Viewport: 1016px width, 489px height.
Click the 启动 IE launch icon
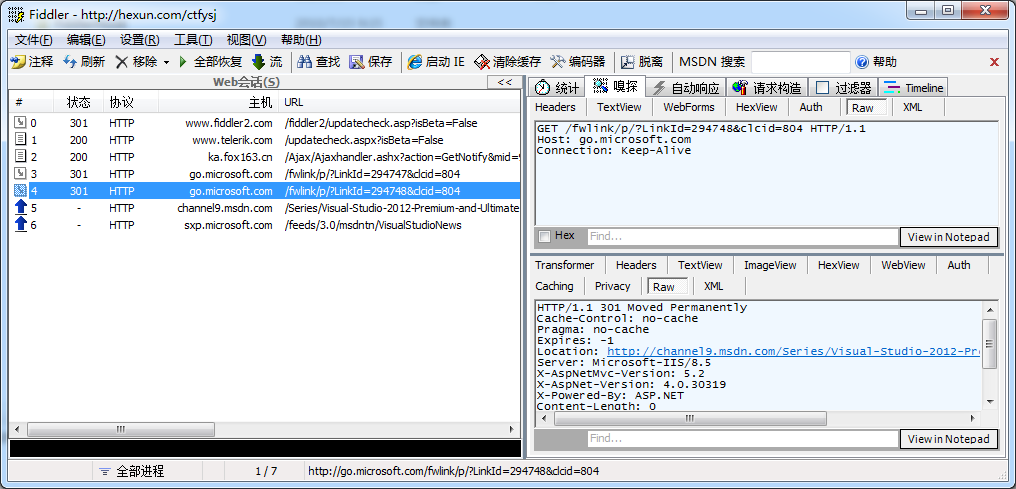[415, 62]
